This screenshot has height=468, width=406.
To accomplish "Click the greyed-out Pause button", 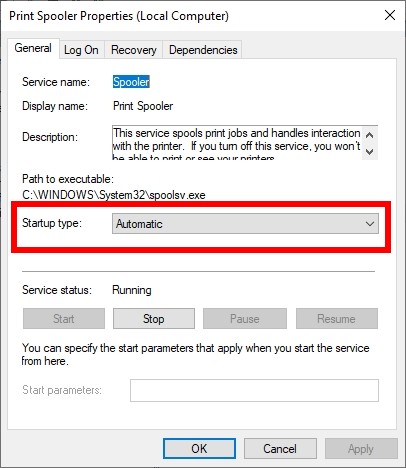I will 245,319.
